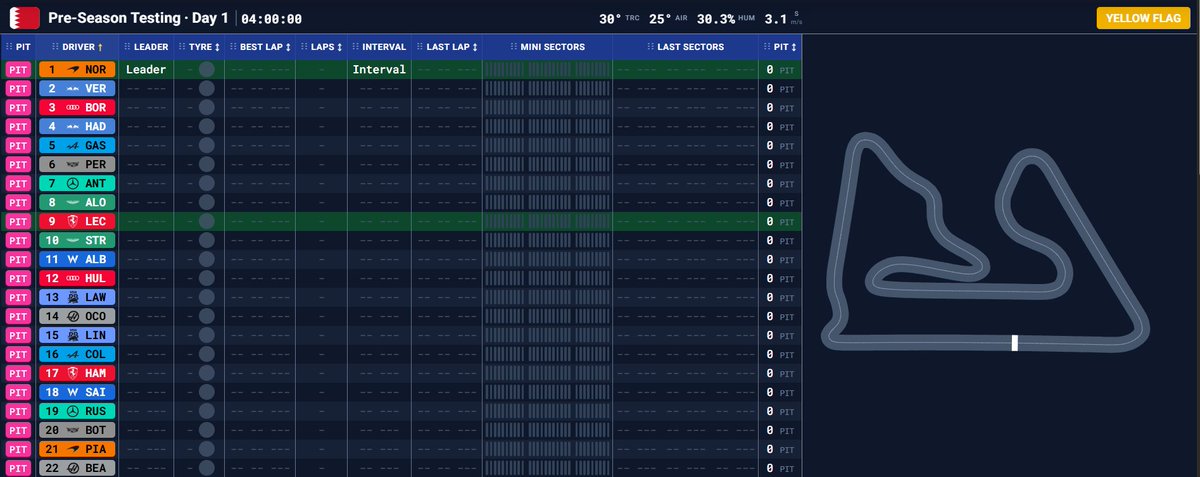Sort by the LAPS column header
This screenshot has width=1200, height=477.
320,46
